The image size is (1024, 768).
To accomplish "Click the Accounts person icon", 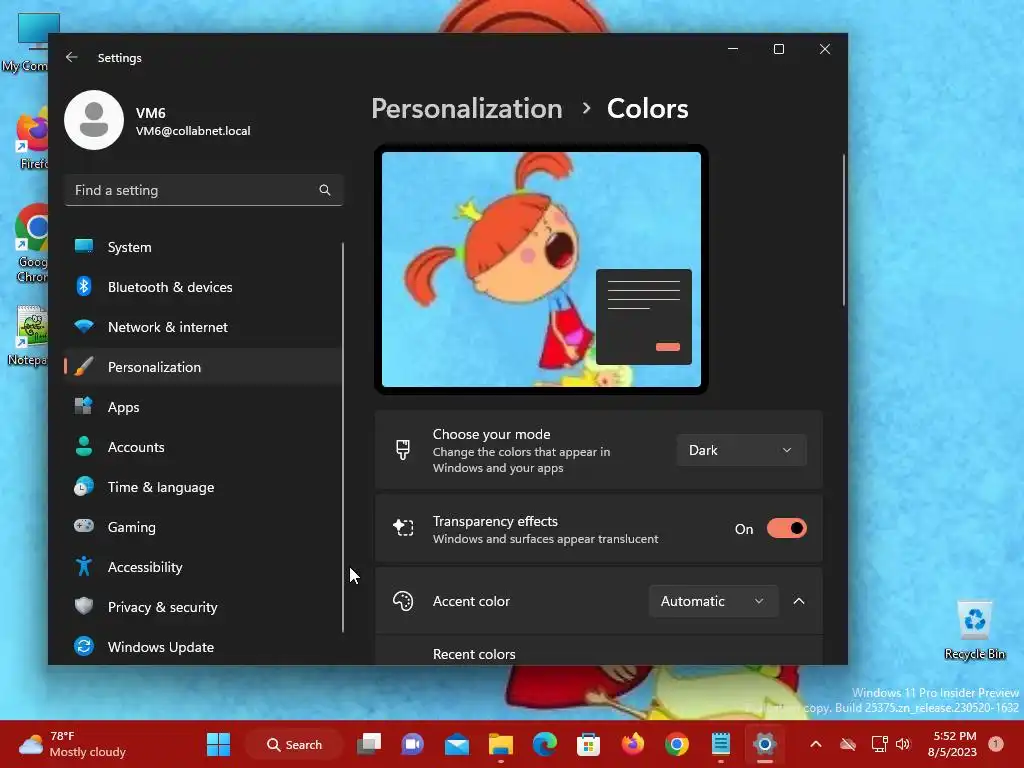I will (x=84, y=447).
